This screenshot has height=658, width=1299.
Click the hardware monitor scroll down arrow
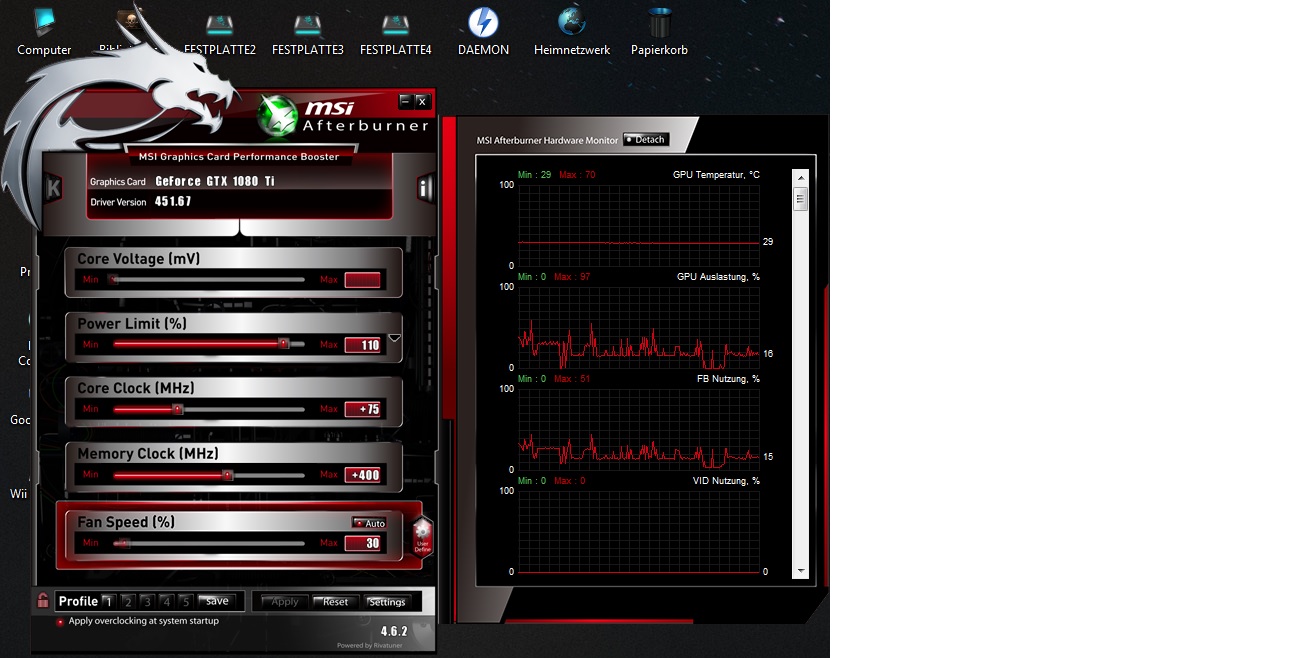tap(800, 571)
